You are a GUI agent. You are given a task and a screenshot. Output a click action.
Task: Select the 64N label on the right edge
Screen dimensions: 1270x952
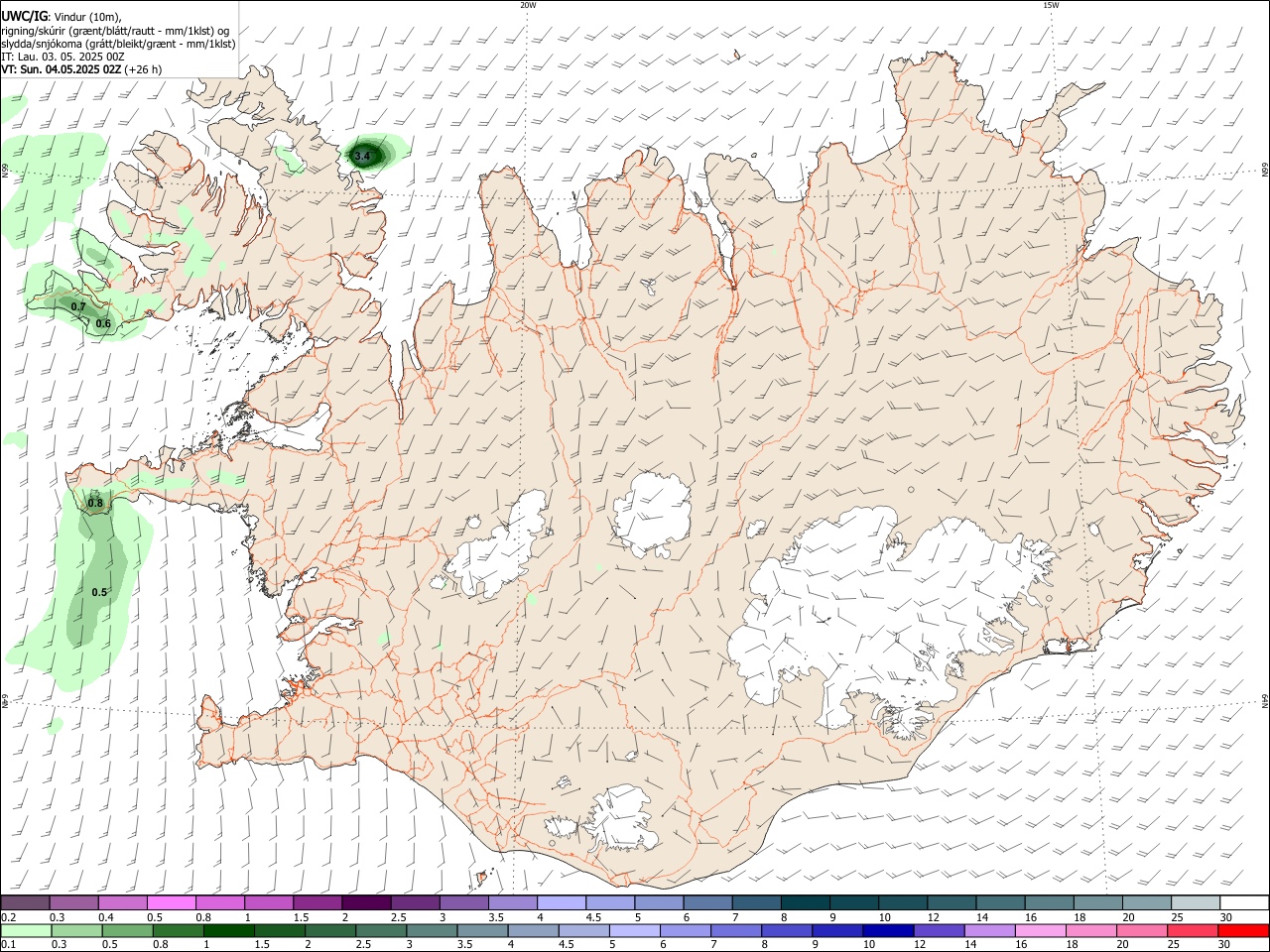pos(1264,701)
